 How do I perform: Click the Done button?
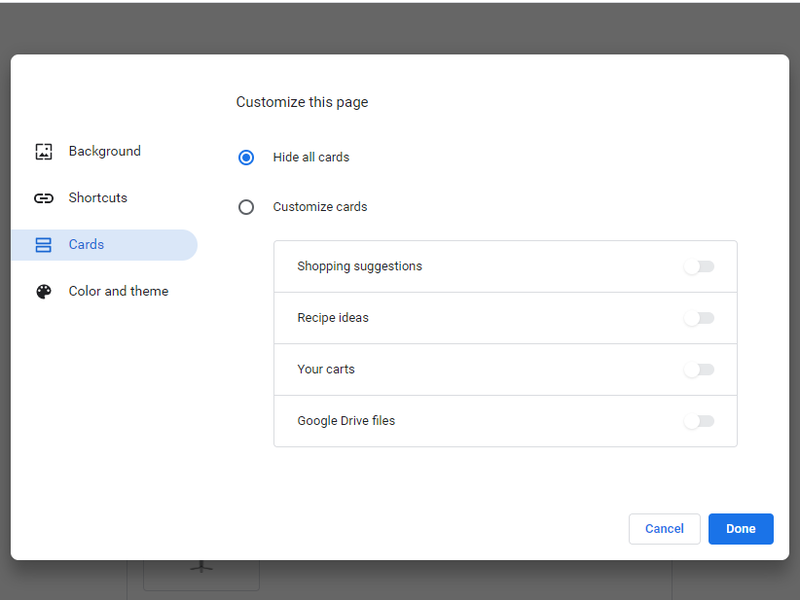click(x=740, y=528)
